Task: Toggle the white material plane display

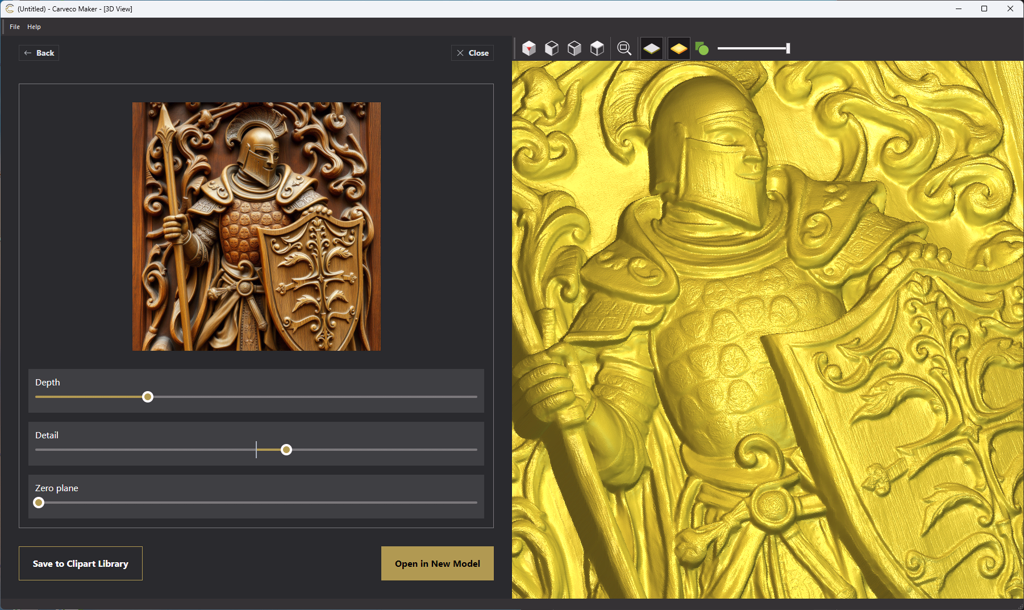Action: (x=651, y=48)
